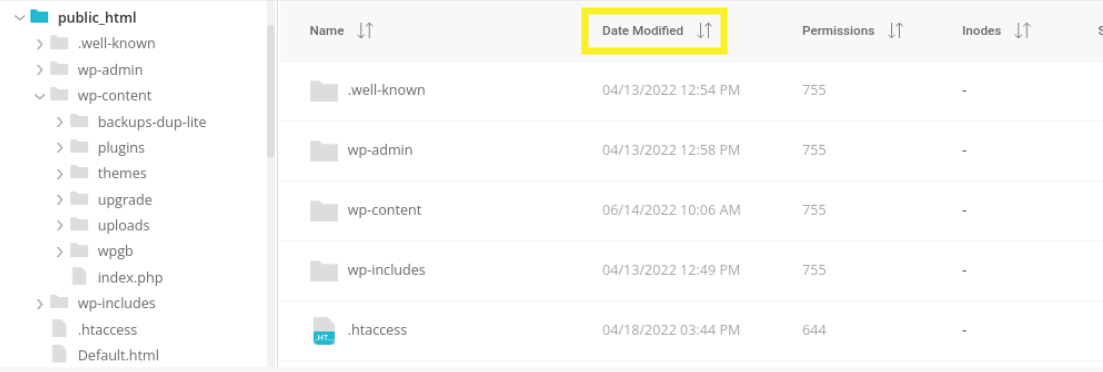Click the Date Modified sort arrows
The width and height of the screenshot is (1103, 372).
704,30
